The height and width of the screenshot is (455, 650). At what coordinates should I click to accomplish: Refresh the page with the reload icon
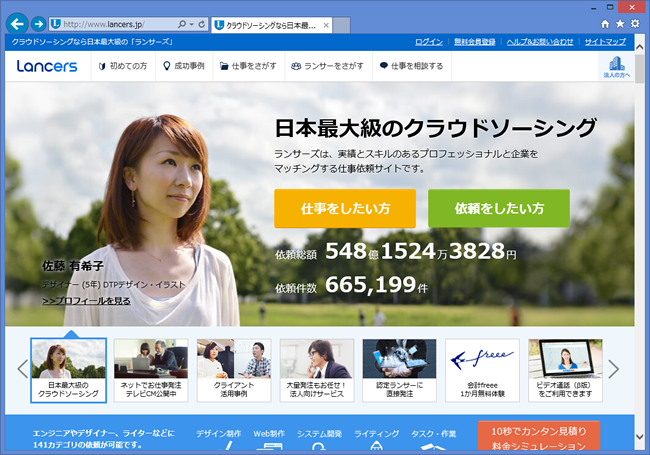[203, 23]
